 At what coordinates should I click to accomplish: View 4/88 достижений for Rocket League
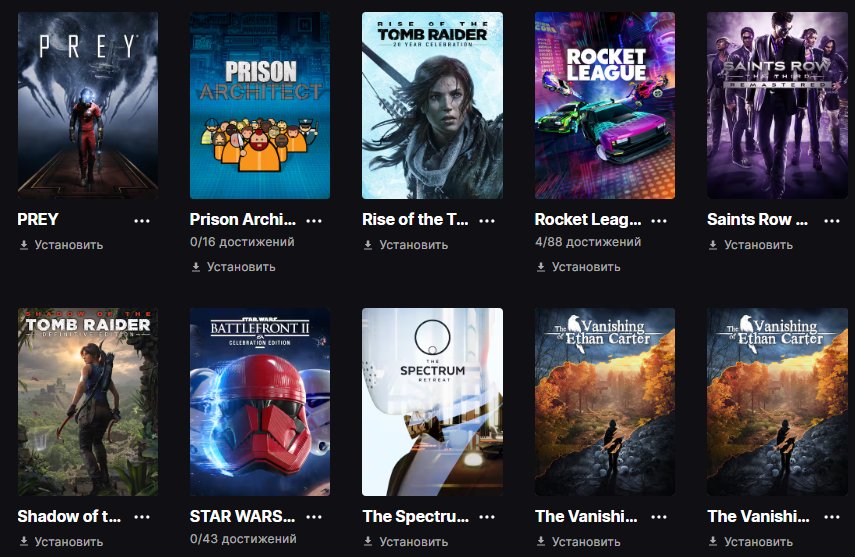coord(588,242)
